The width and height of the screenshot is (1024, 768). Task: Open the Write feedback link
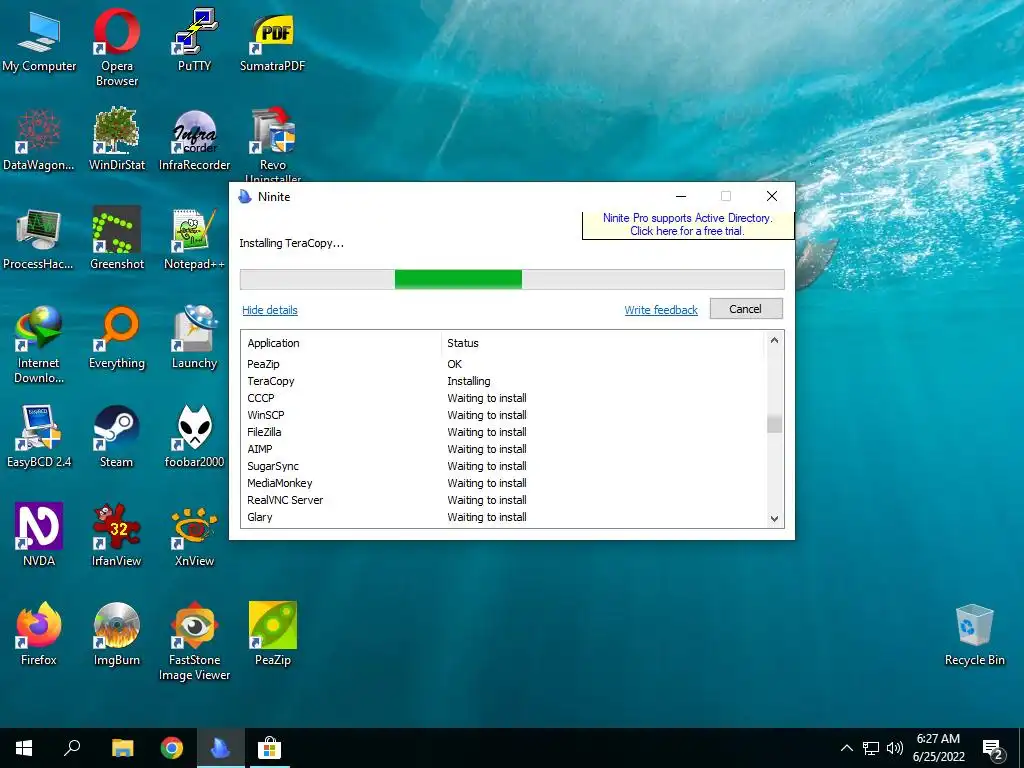[x=661, y=310]
